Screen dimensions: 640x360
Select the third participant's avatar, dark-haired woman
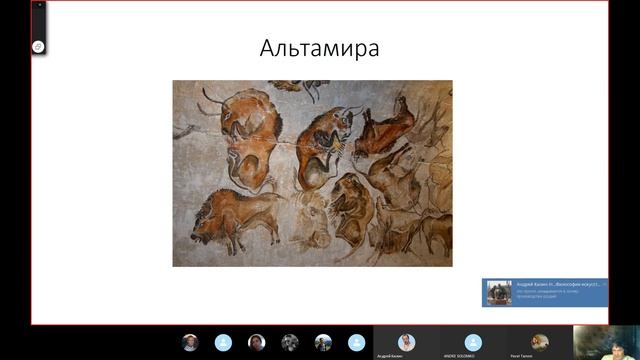click(x=256, y=342)
